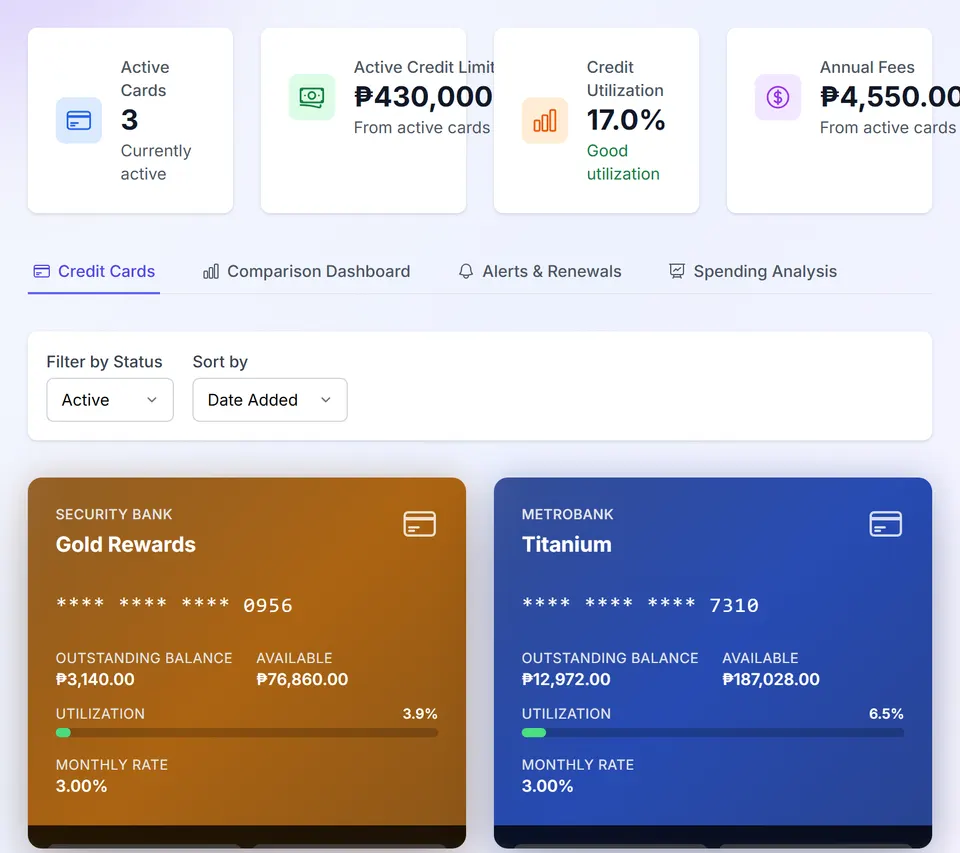Click the ₱430,000 active credit limit value

pos(423,97)
